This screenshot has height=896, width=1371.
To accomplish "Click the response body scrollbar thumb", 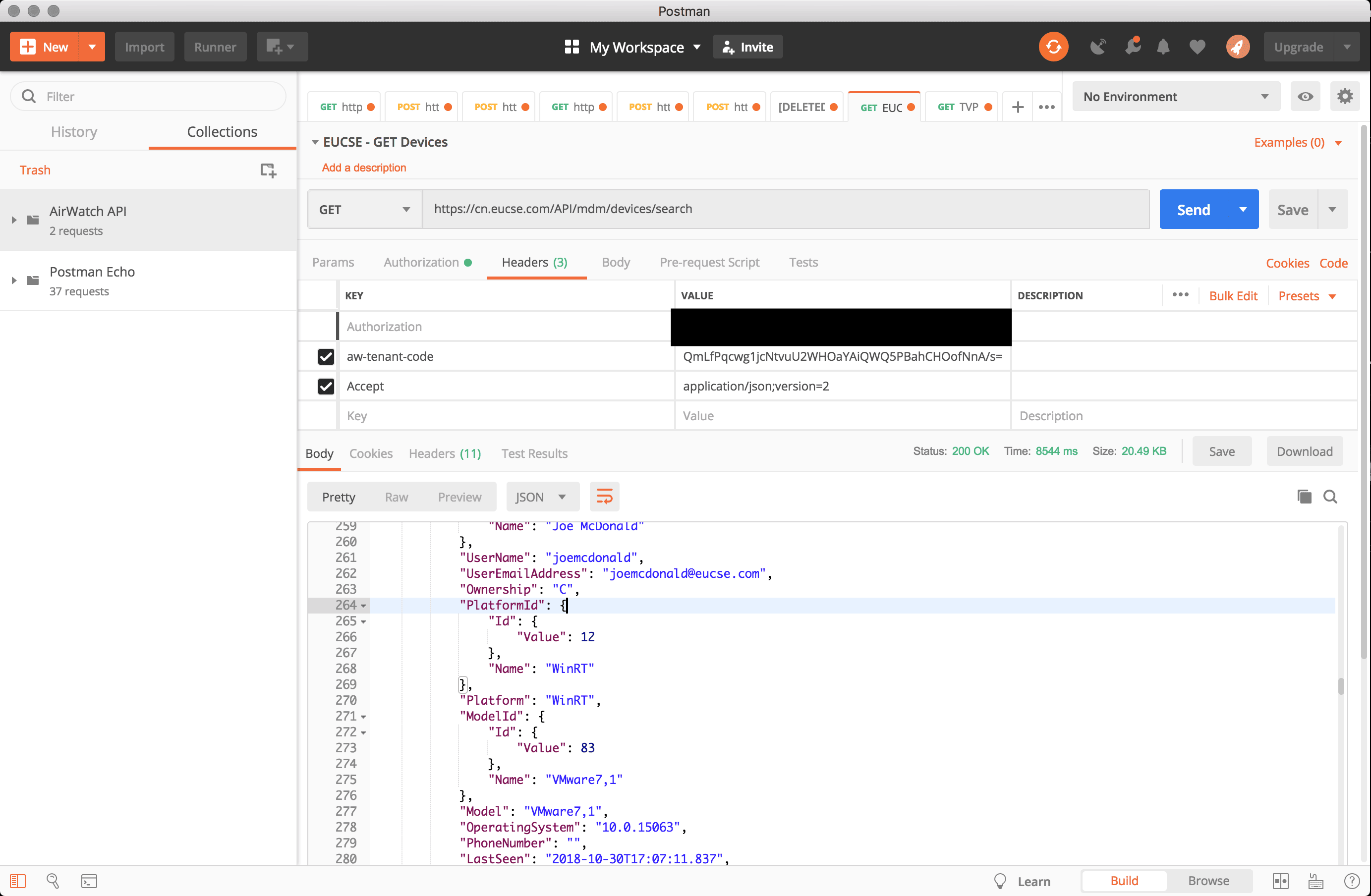I will [x=1341, y=686].
